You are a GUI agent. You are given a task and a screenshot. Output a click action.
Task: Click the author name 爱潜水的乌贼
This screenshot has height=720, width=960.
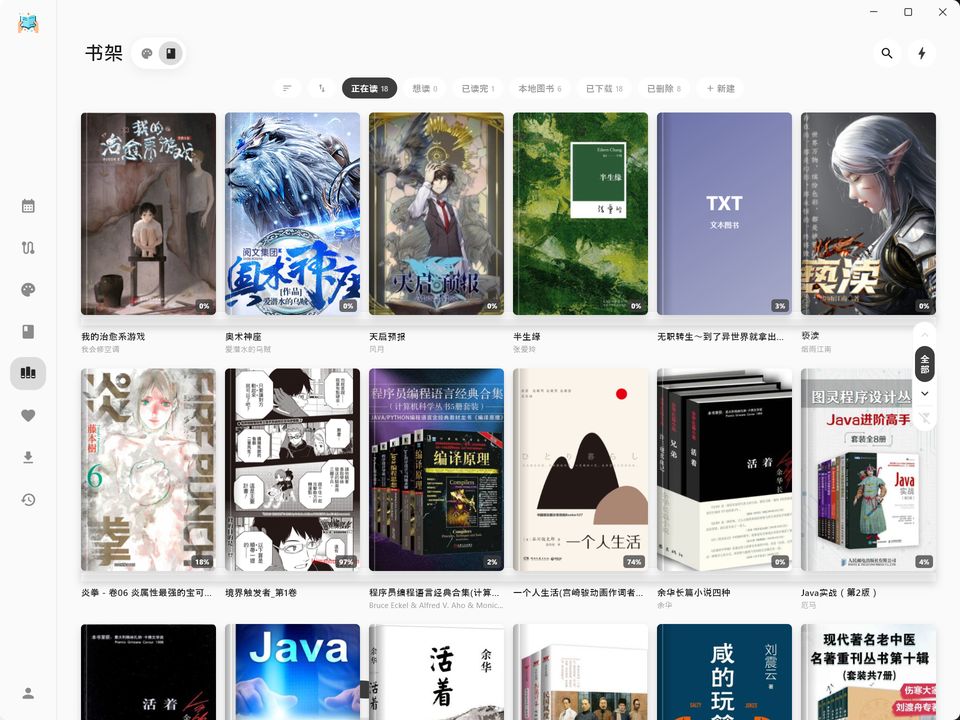(x=248, y=349)
